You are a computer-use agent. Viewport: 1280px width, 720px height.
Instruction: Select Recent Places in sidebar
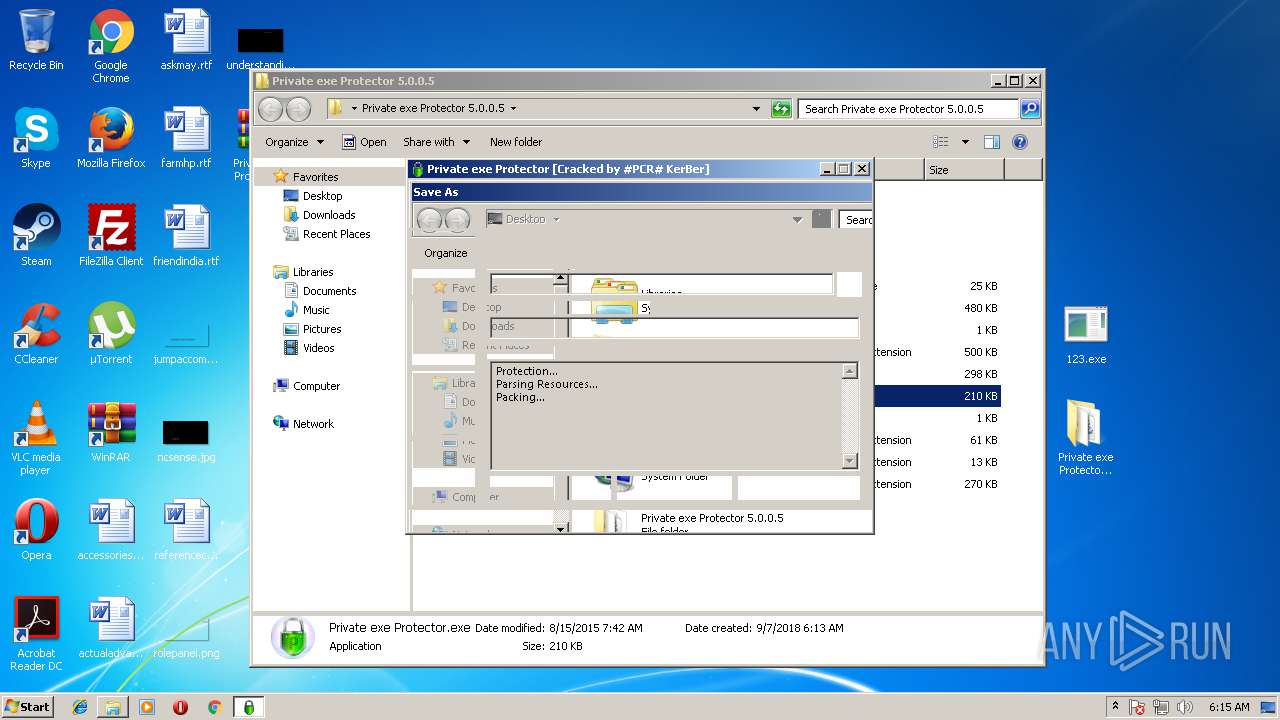click(x=336, y=234)
